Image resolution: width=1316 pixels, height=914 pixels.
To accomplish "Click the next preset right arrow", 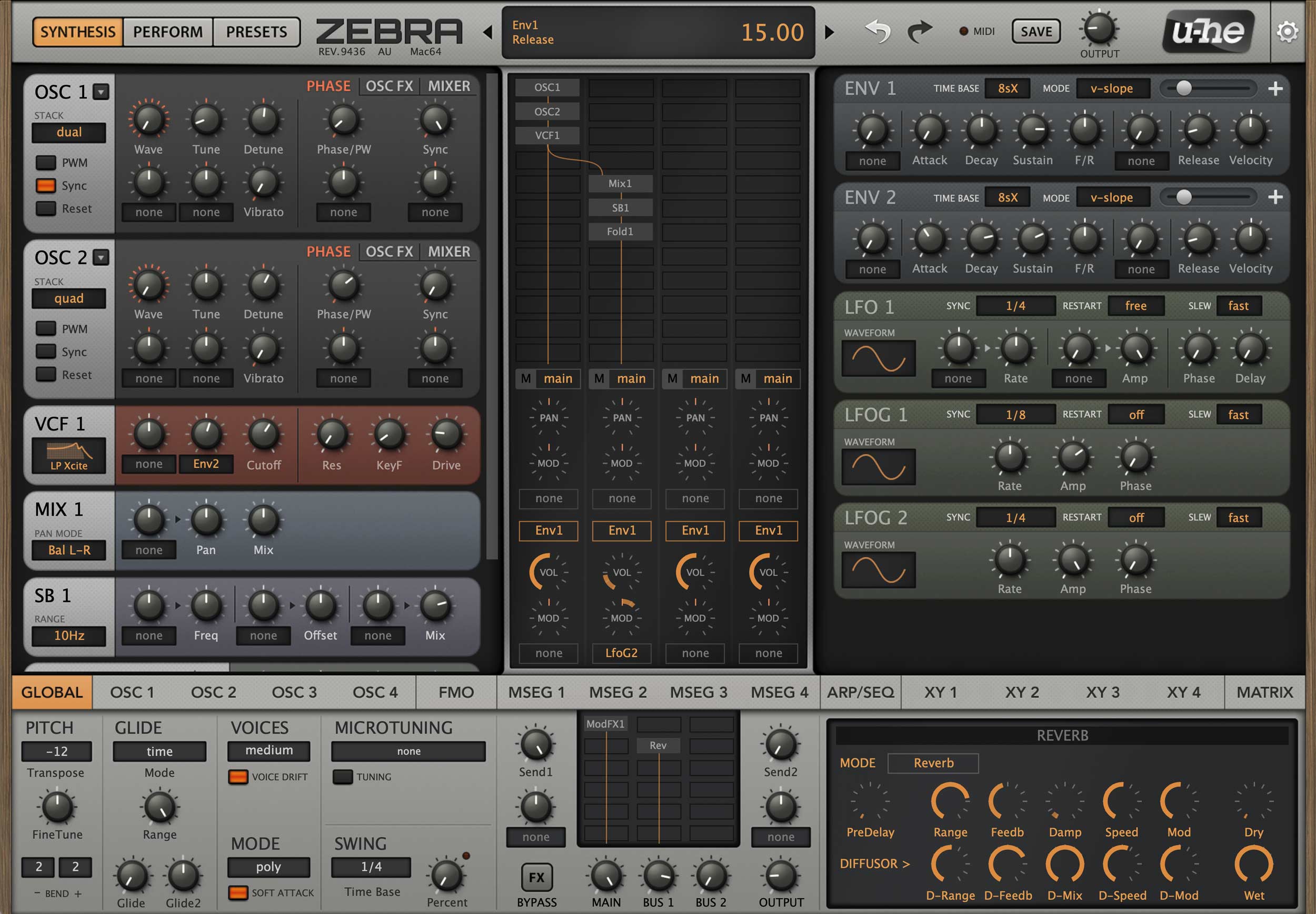I will pos(829,32).
